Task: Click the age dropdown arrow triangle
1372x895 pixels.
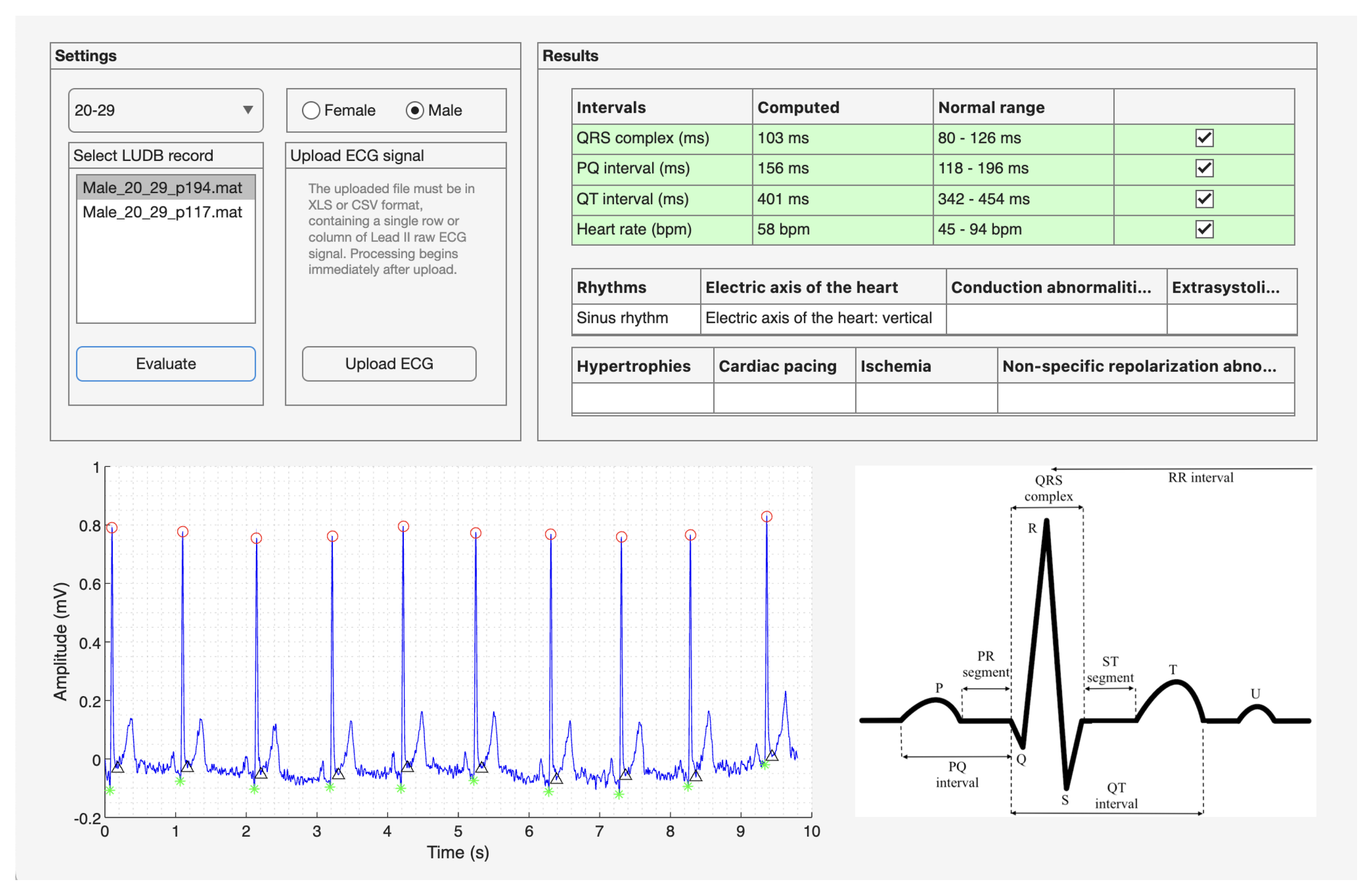Action: point(248,110)
